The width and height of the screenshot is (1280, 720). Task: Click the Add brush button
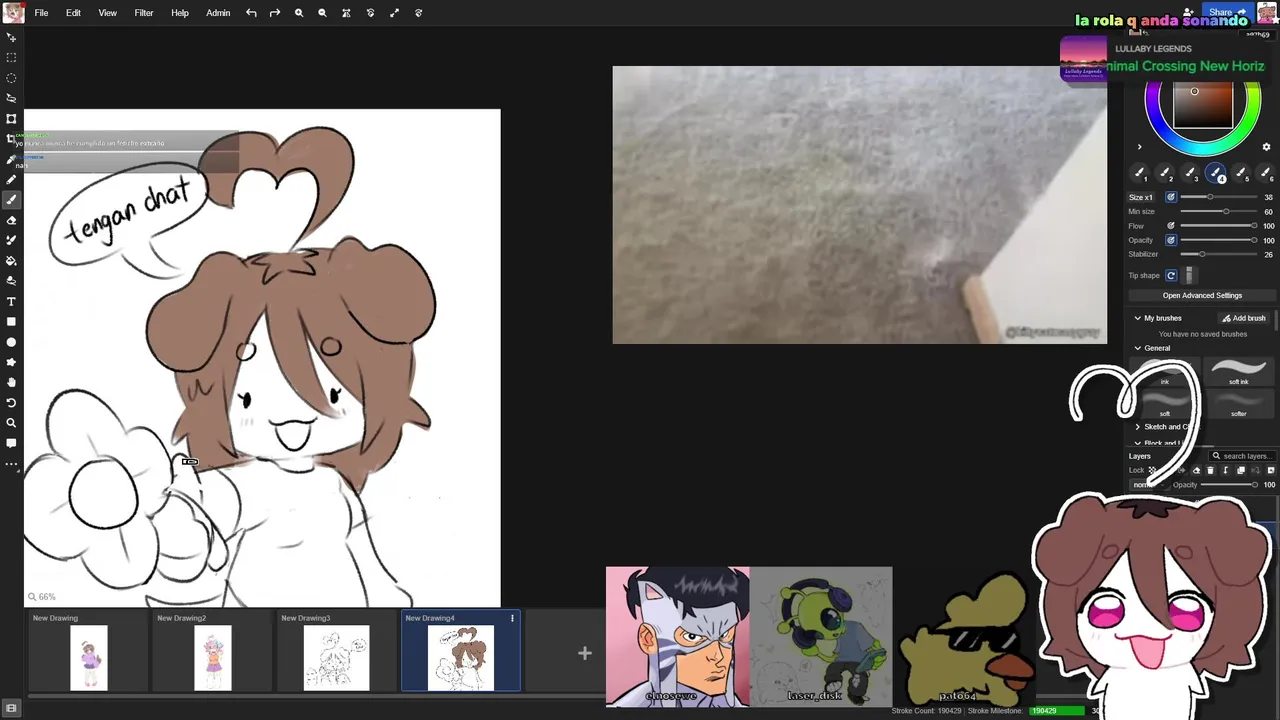coord(1244,318)
